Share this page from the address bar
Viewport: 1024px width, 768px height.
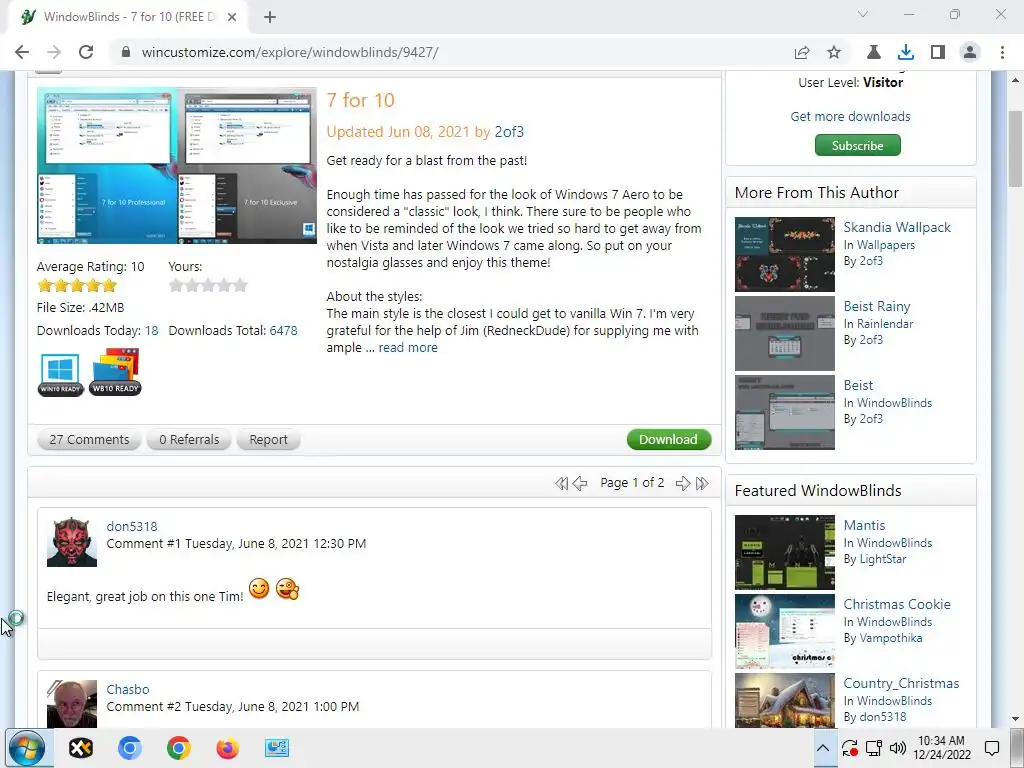[x=802, y=52]
